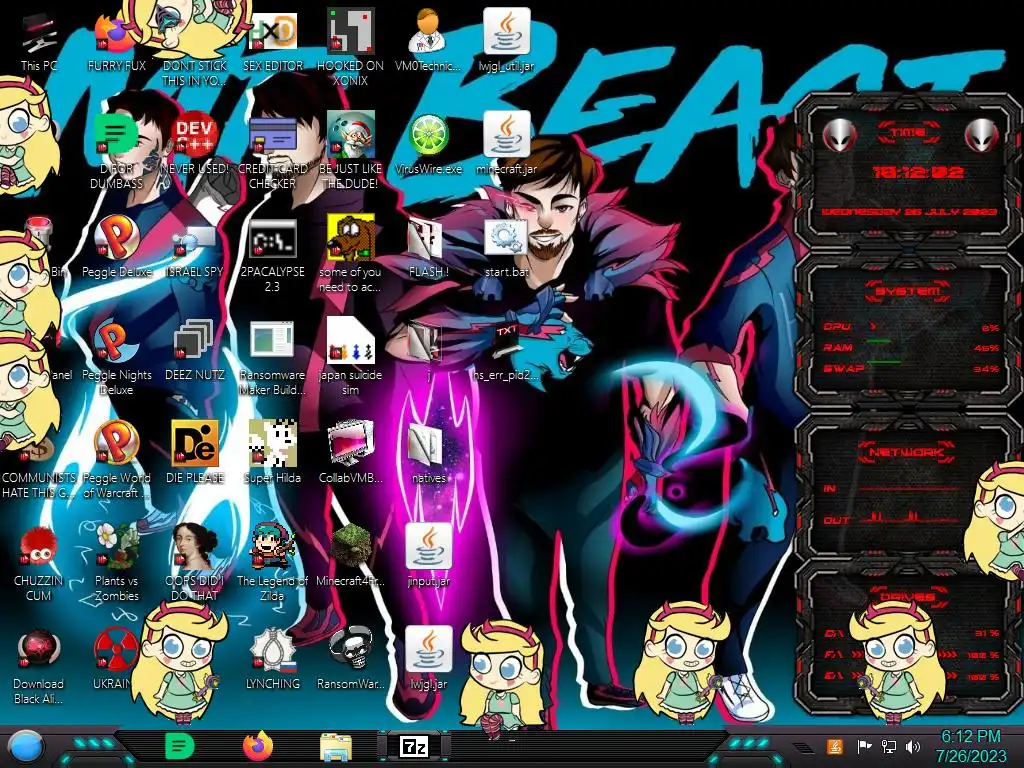Open the network tray icon
The width and height of the screenshot is (1024, 768).
coord(889,746)
